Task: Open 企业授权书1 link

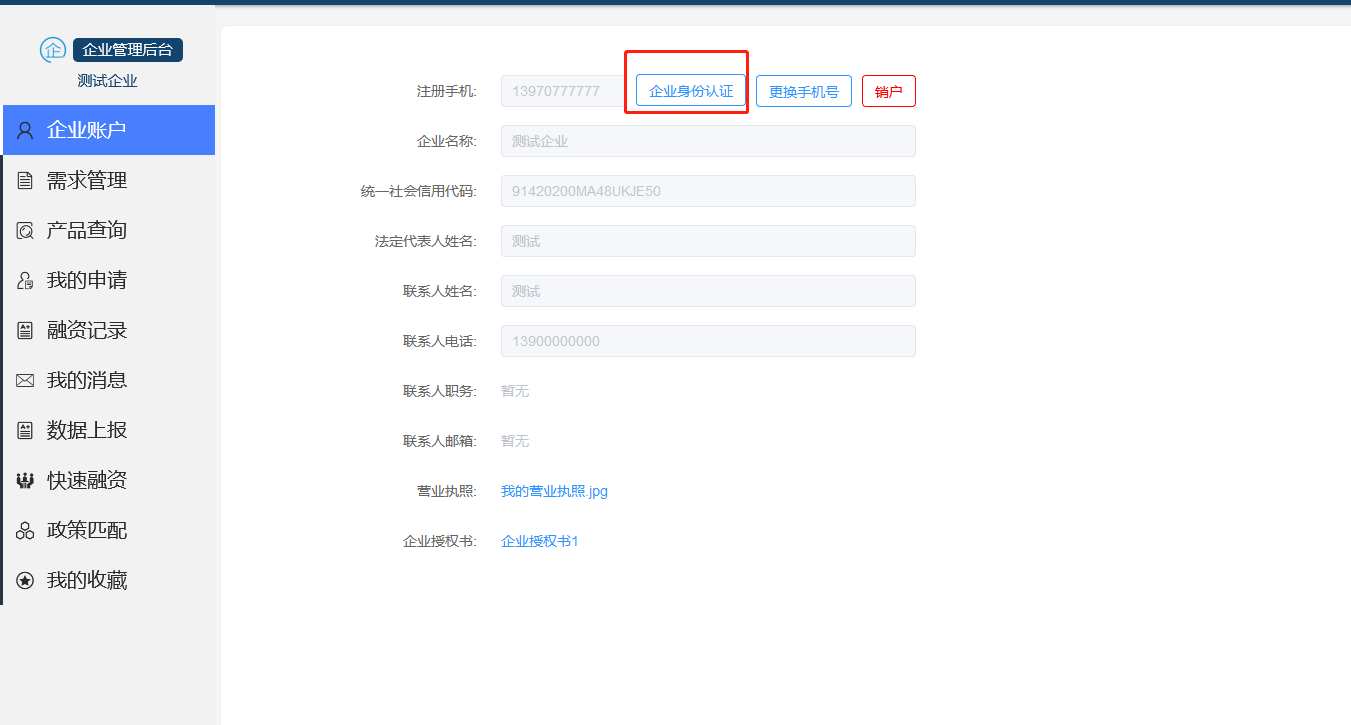Action: click(x=540, y=541)
